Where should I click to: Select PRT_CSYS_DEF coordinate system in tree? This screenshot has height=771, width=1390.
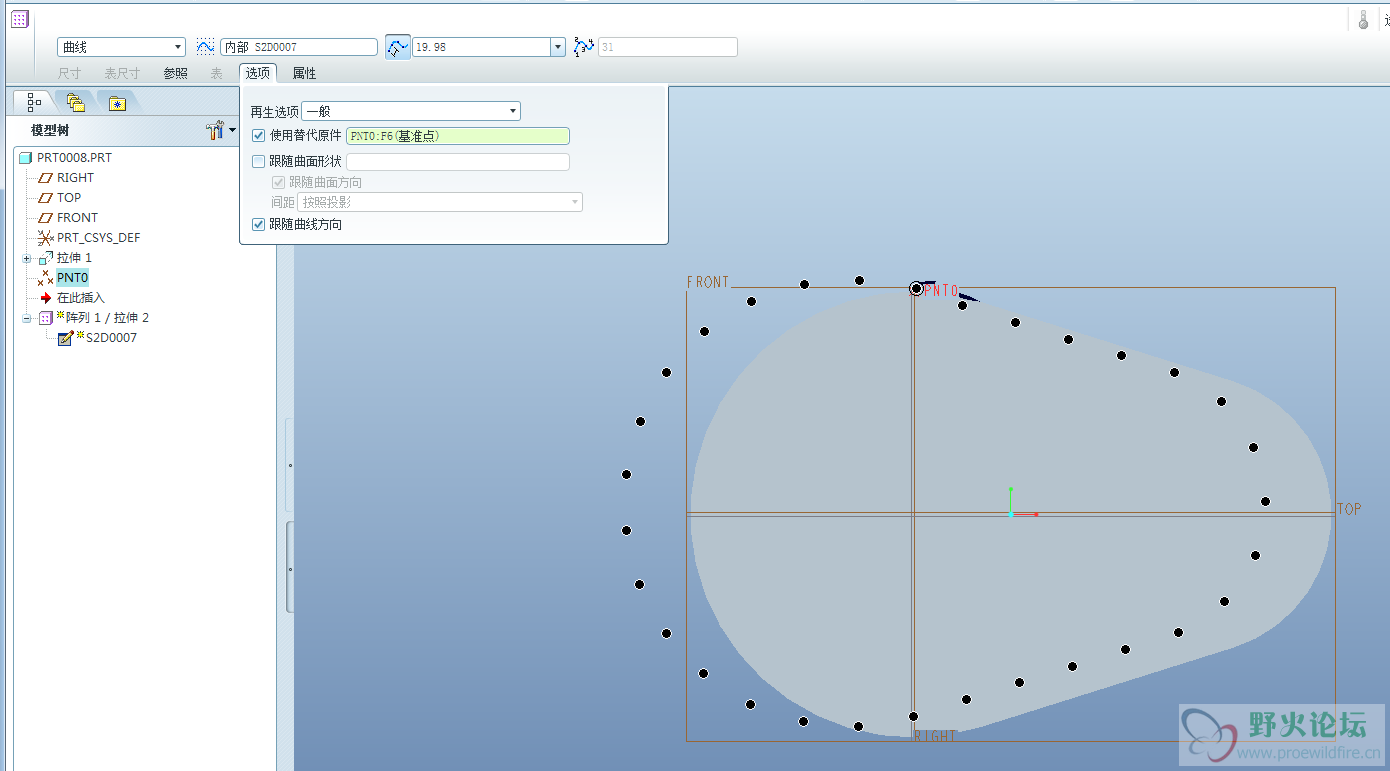point(98,237)
